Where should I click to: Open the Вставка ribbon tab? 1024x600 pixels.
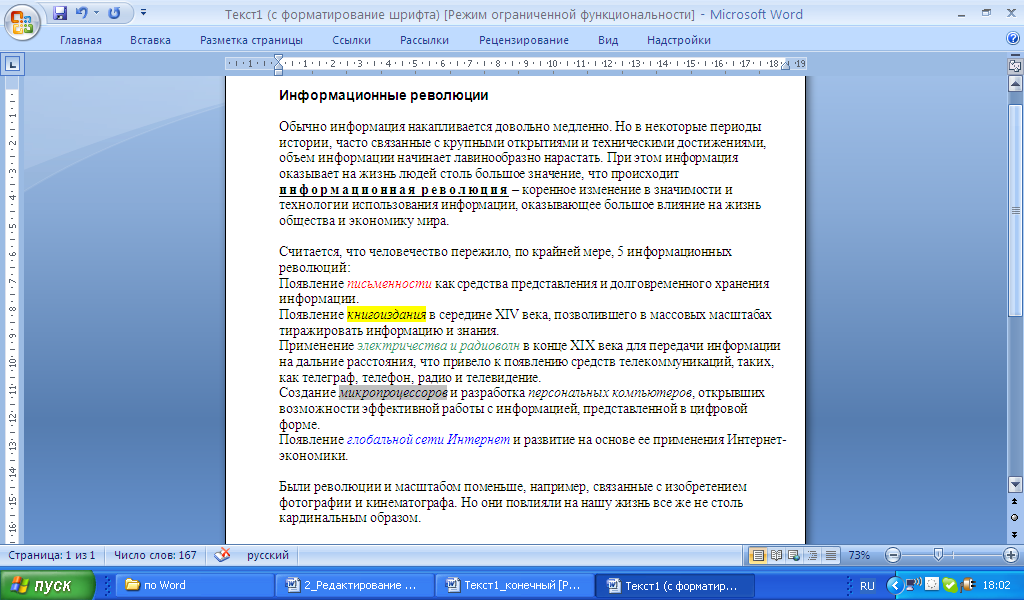150,40
